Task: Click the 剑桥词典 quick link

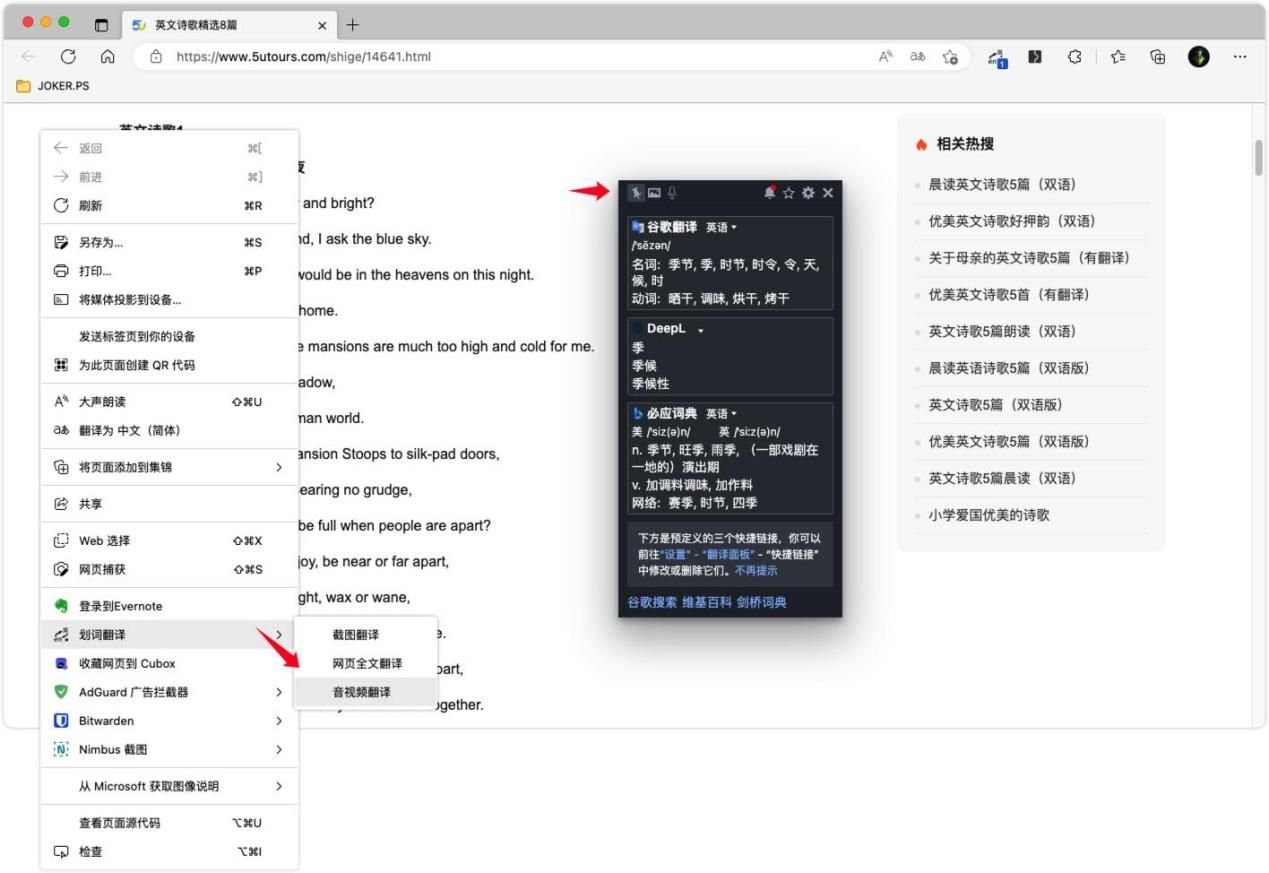Action: coord(761,602)
